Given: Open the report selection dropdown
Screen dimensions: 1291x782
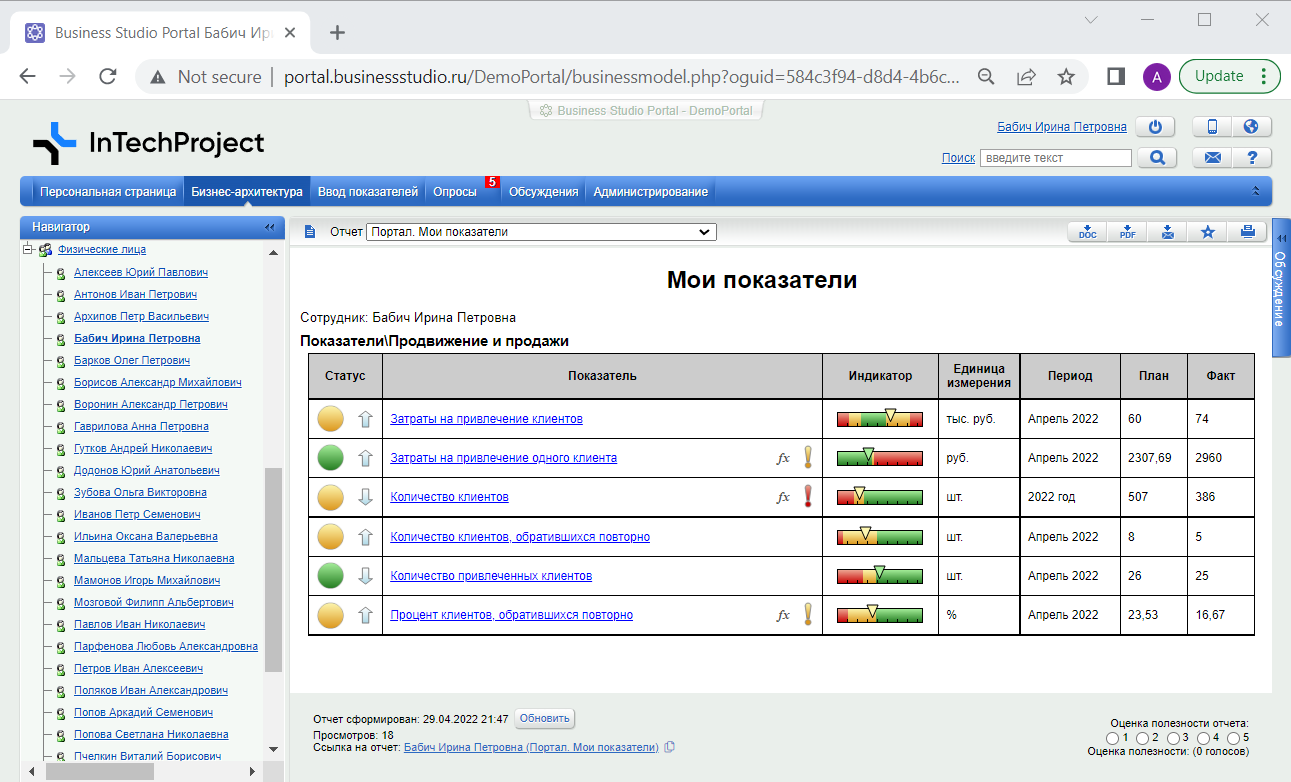Looking at the screenshot, I should tap(541, 232).
